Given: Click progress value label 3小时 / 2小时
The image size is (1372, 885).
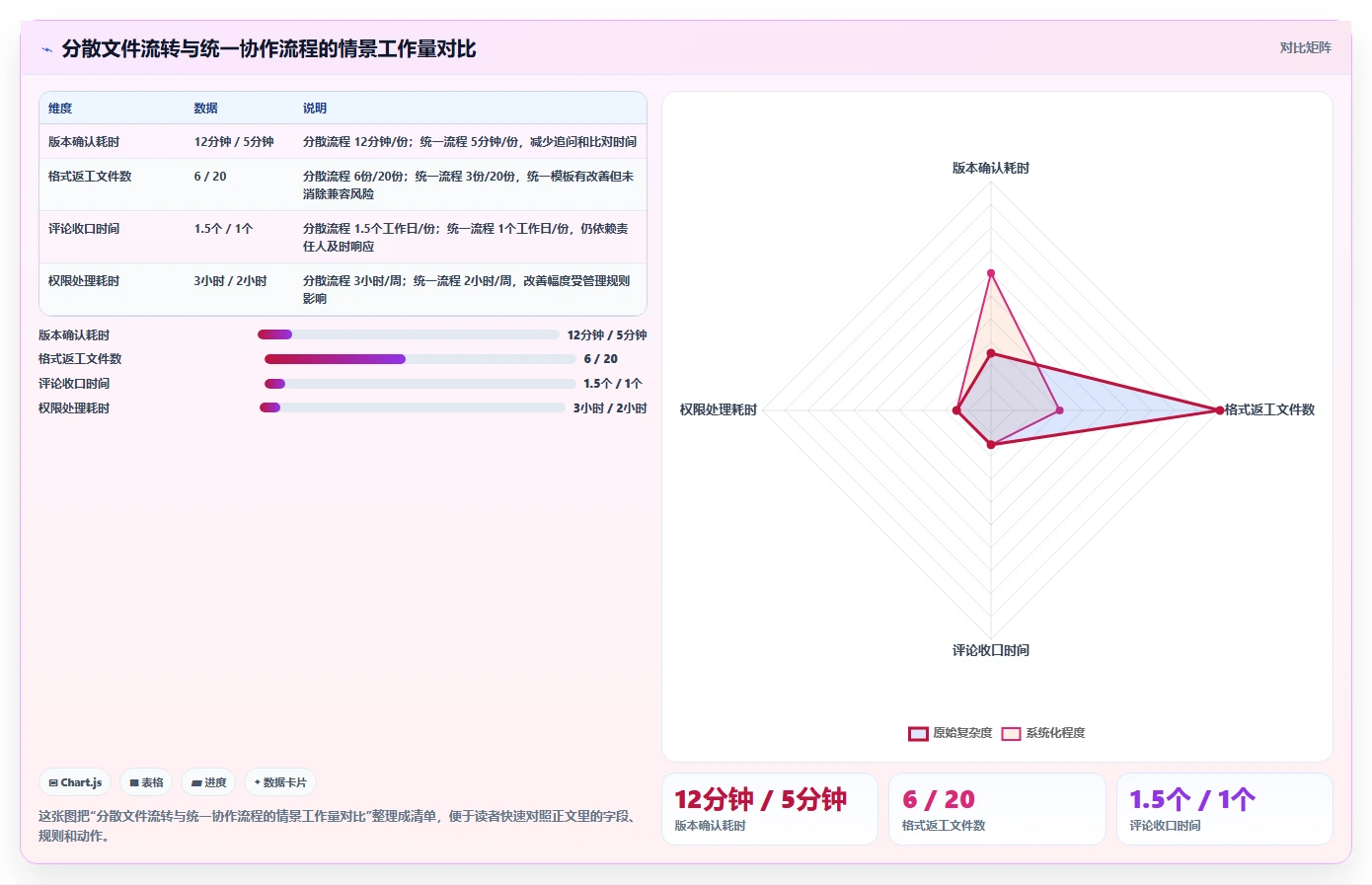Looking at the screenshot, I should point(610,408).
